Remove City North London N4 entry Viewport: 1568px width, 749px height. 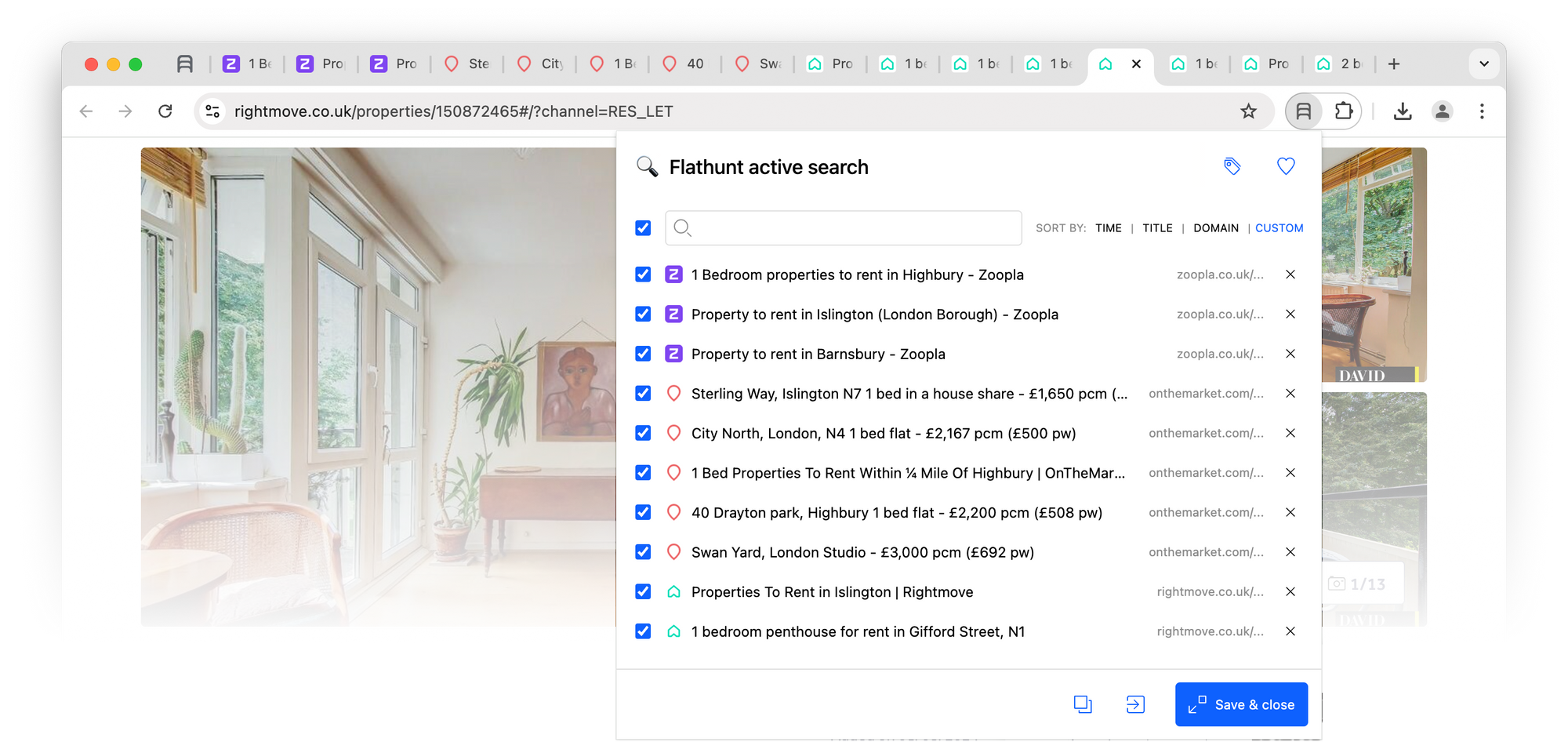coord(1290,433)
